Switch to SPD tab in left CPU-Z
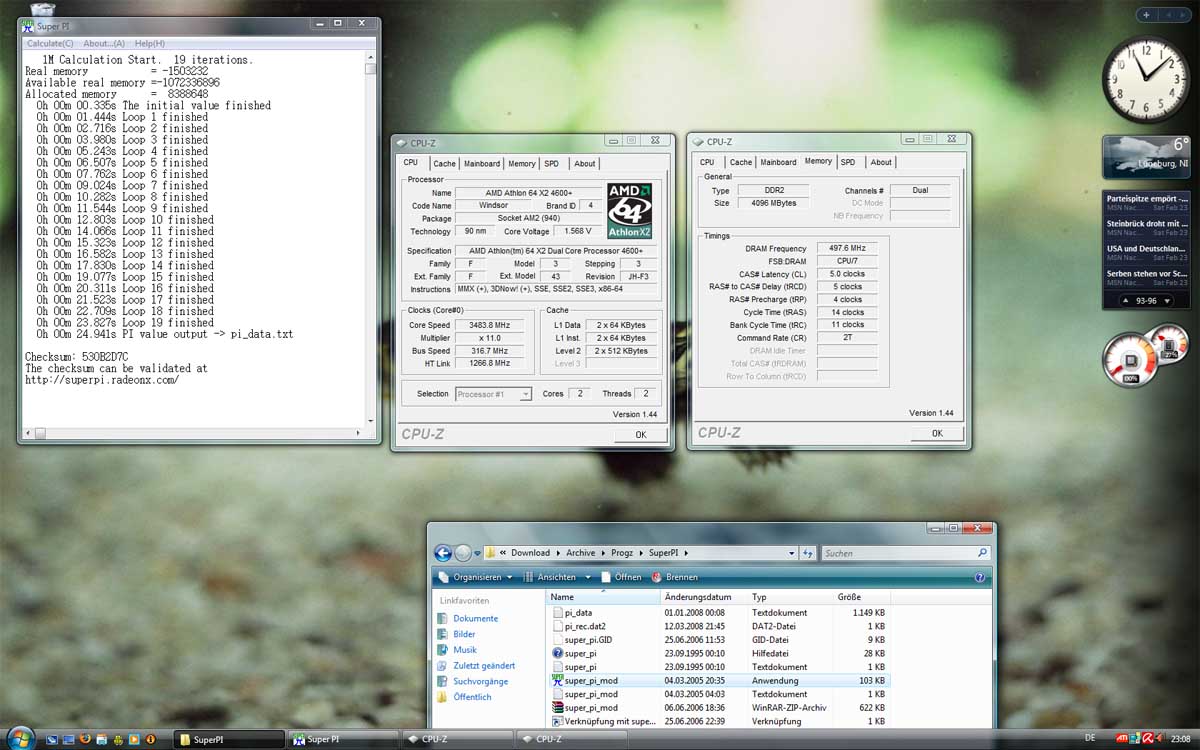The height and width of the screenshot is (750, 1200). coord(552,164)
